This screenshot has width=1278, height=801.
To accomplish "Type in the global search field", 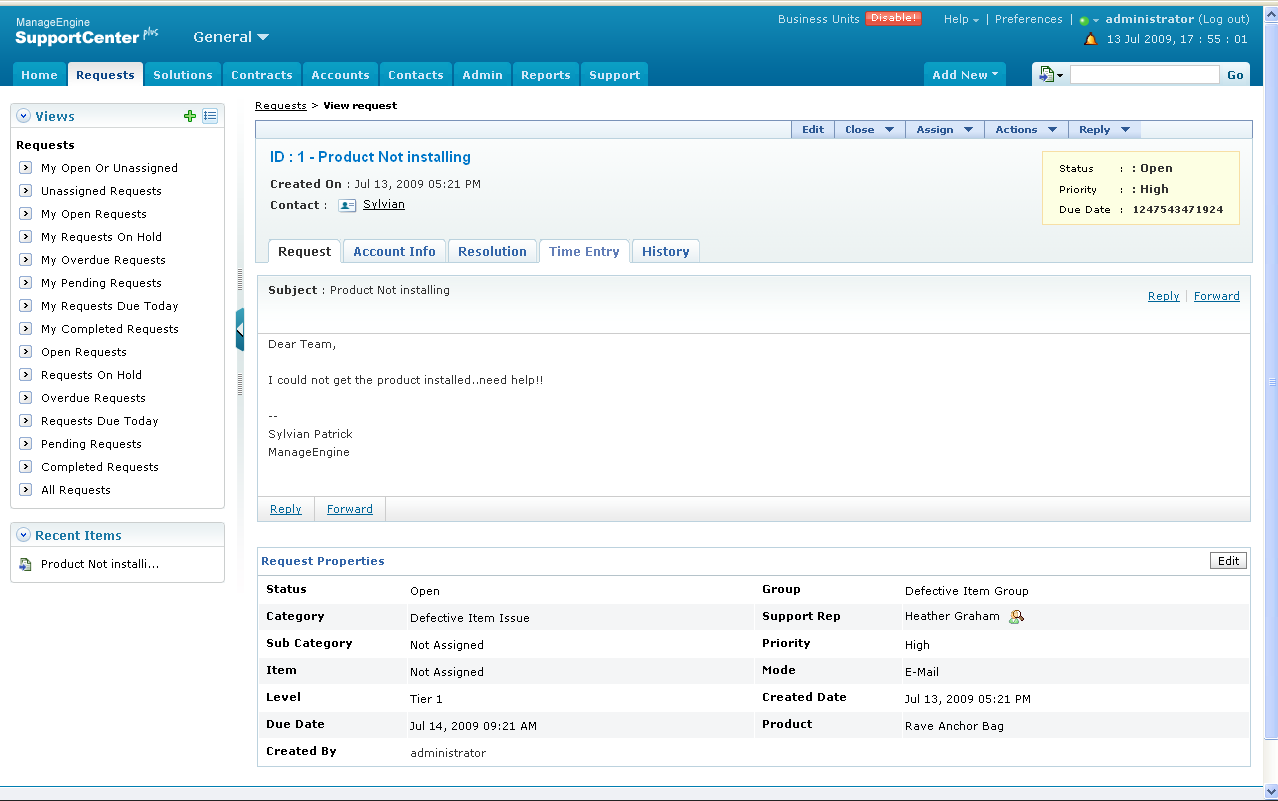I will pos(1143,73).
